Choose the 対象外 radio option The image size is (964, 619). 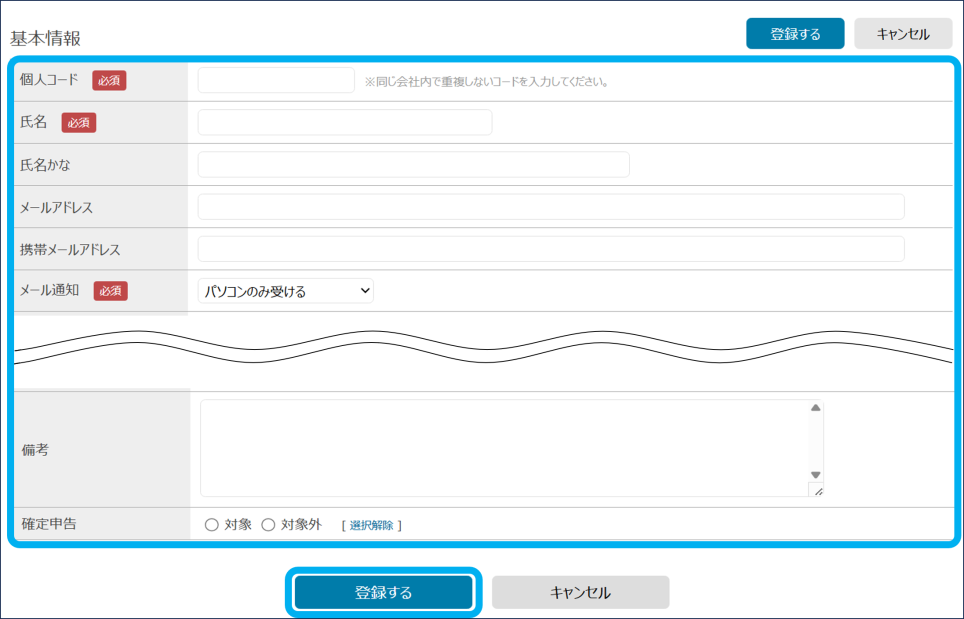(268, 525)
